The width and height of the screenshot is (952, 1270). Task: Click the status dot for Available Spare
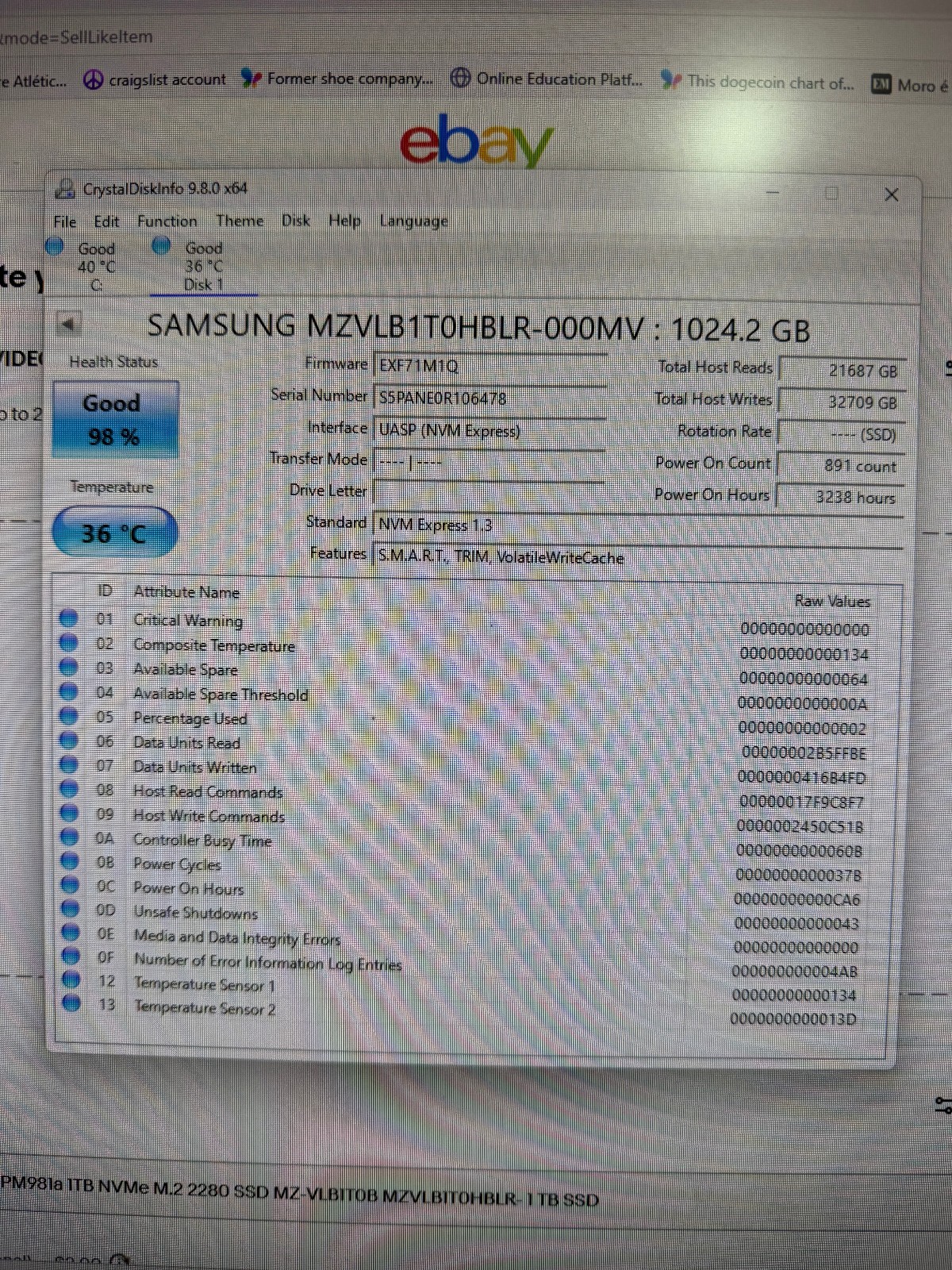[69, 667]
